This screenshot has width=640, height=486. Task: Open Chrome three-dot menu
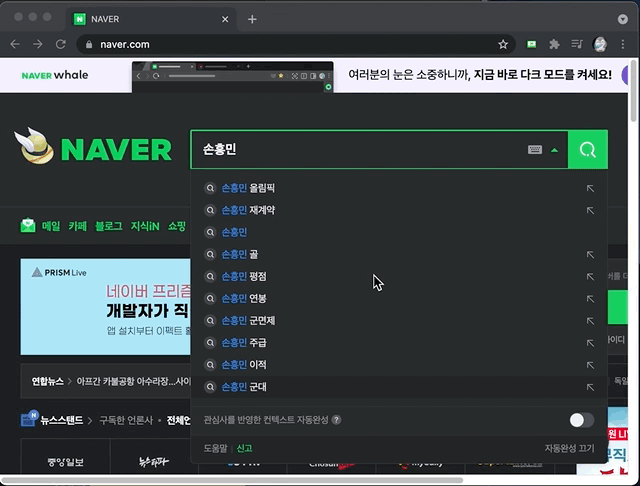(622, 44)
